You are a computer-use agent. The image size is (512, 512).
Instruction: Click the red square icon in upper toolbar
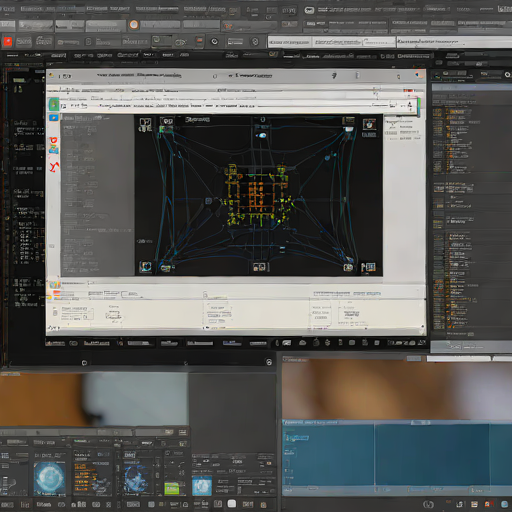(7, 42)
